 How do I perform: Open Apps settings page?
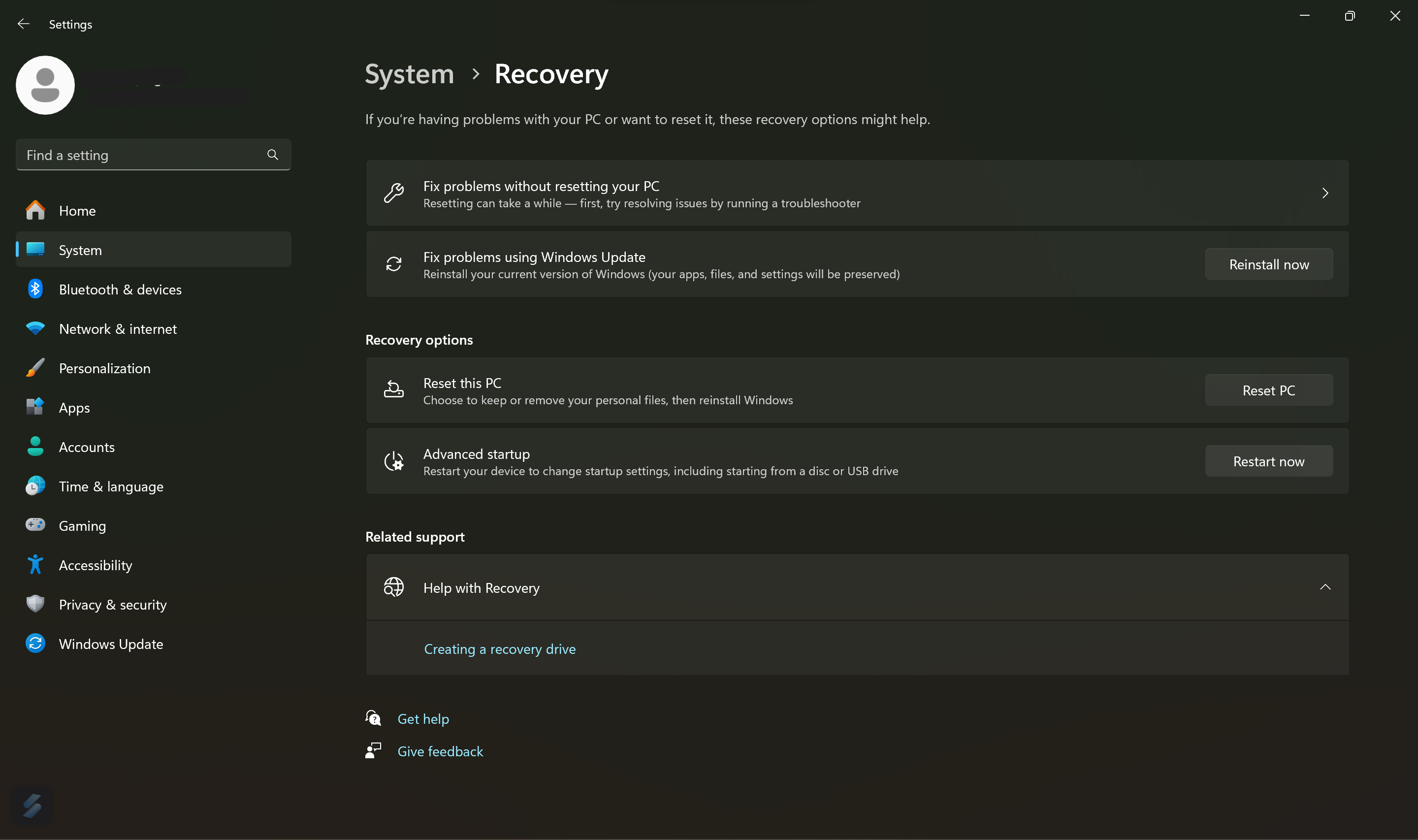153,408
